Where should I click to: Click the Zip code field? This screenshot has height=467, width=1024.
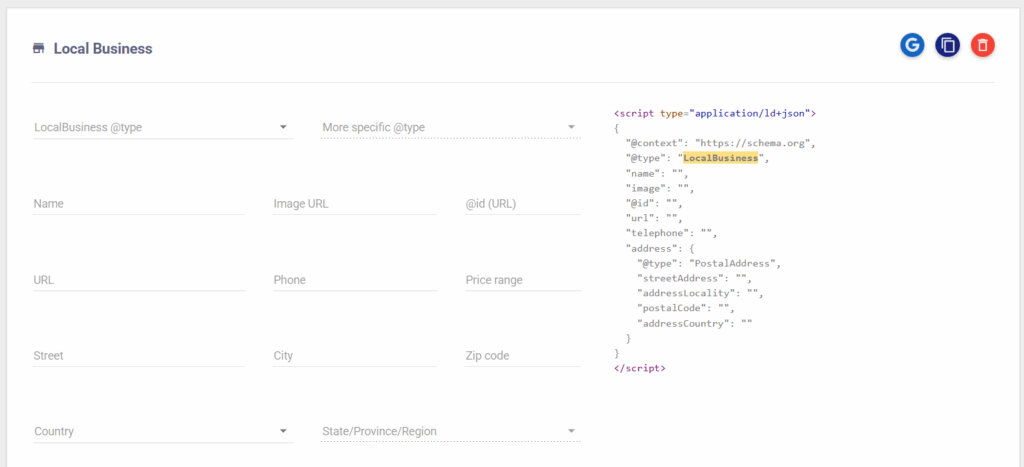pyautogui.click(x=523, y=355)
